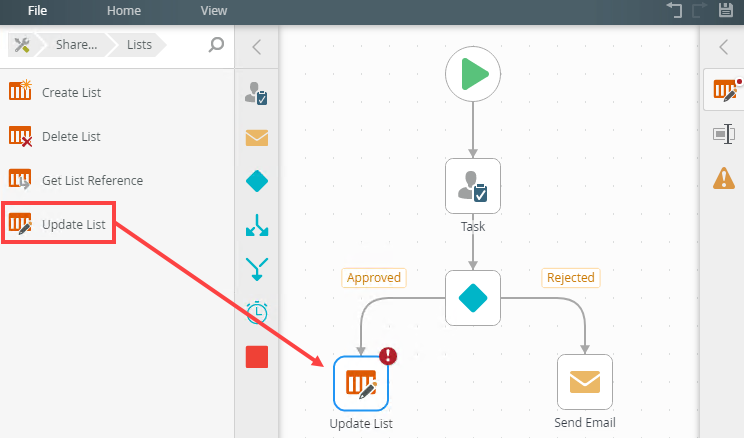Select the Delete List step

pyautogui.click(x=71, y=137)
